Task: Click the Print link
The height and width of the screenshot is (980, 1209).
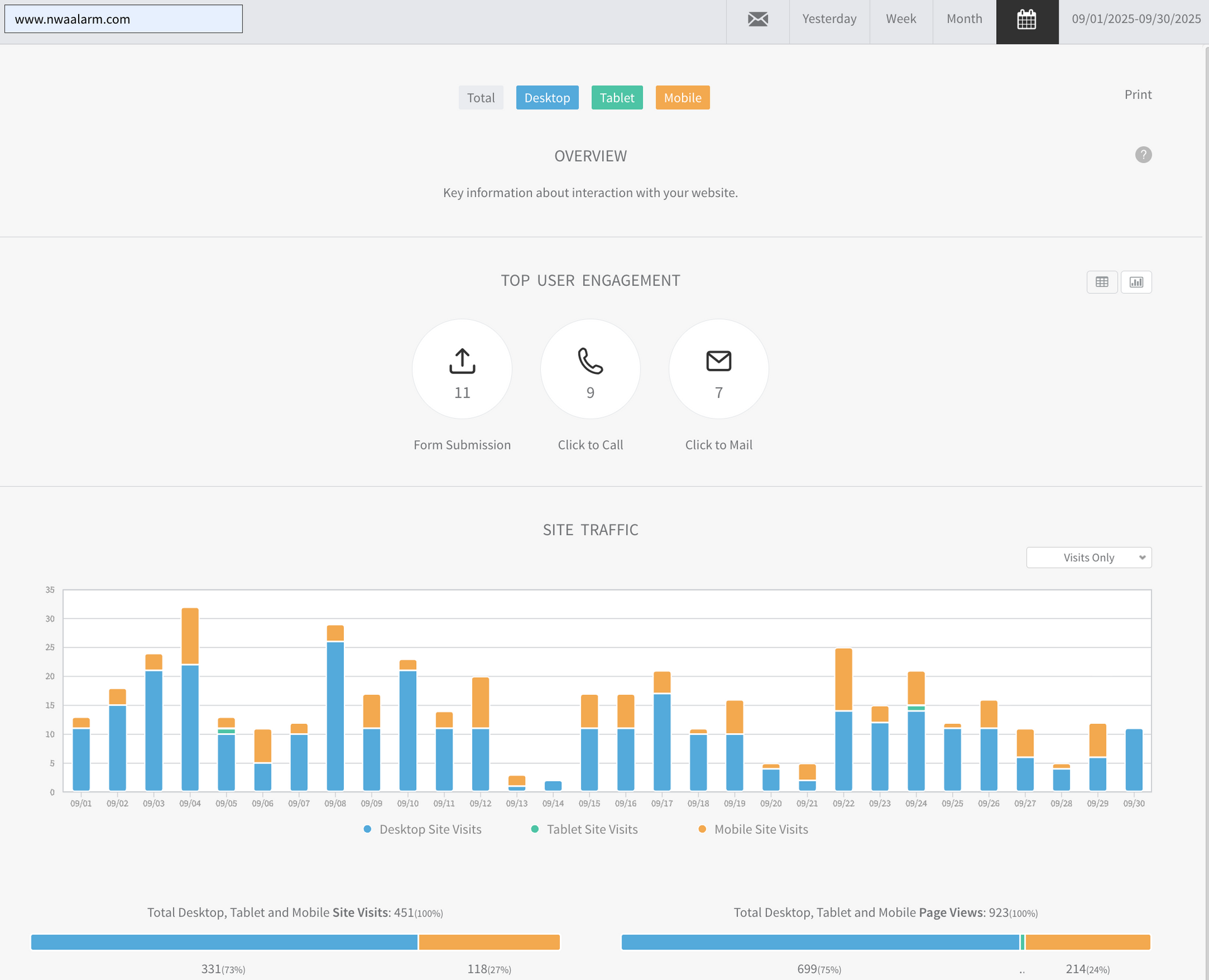Action: pos(1138,94)
